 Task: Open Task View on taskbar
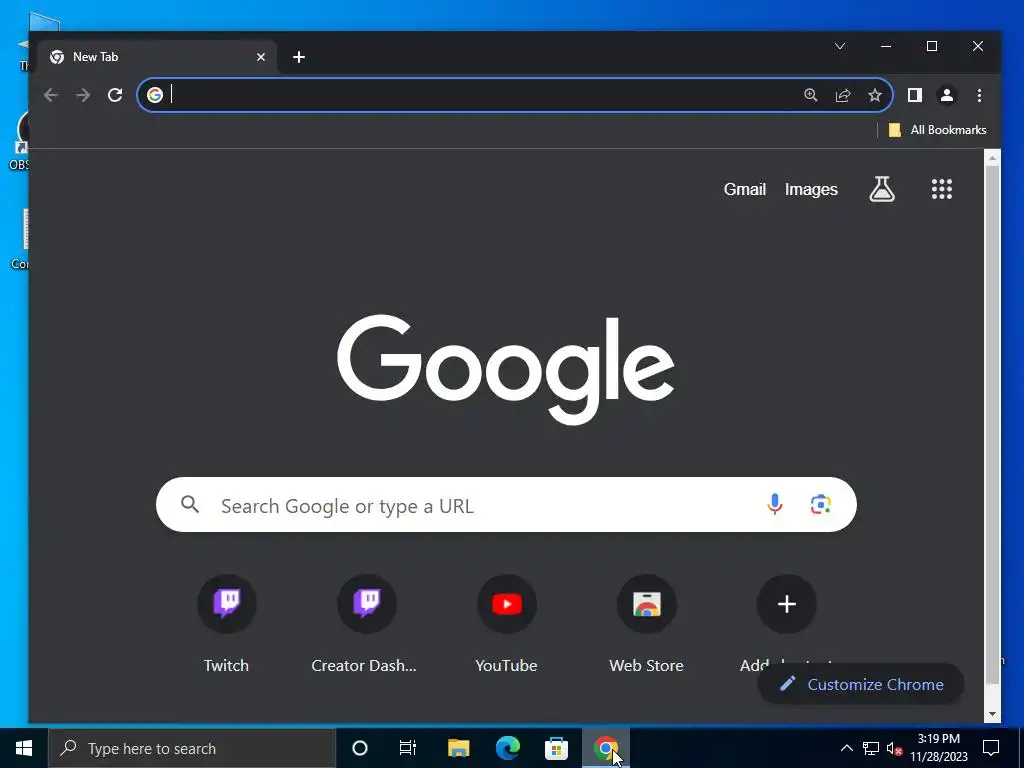408,748
